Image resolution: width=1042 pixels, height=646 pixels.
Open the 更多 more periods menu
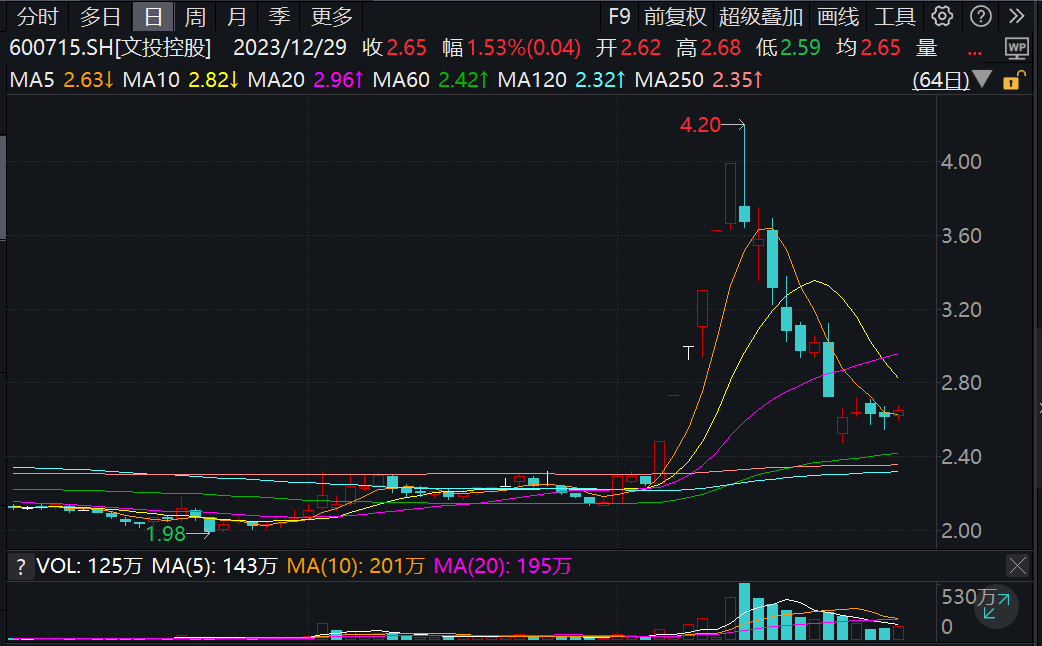(332, 16)
